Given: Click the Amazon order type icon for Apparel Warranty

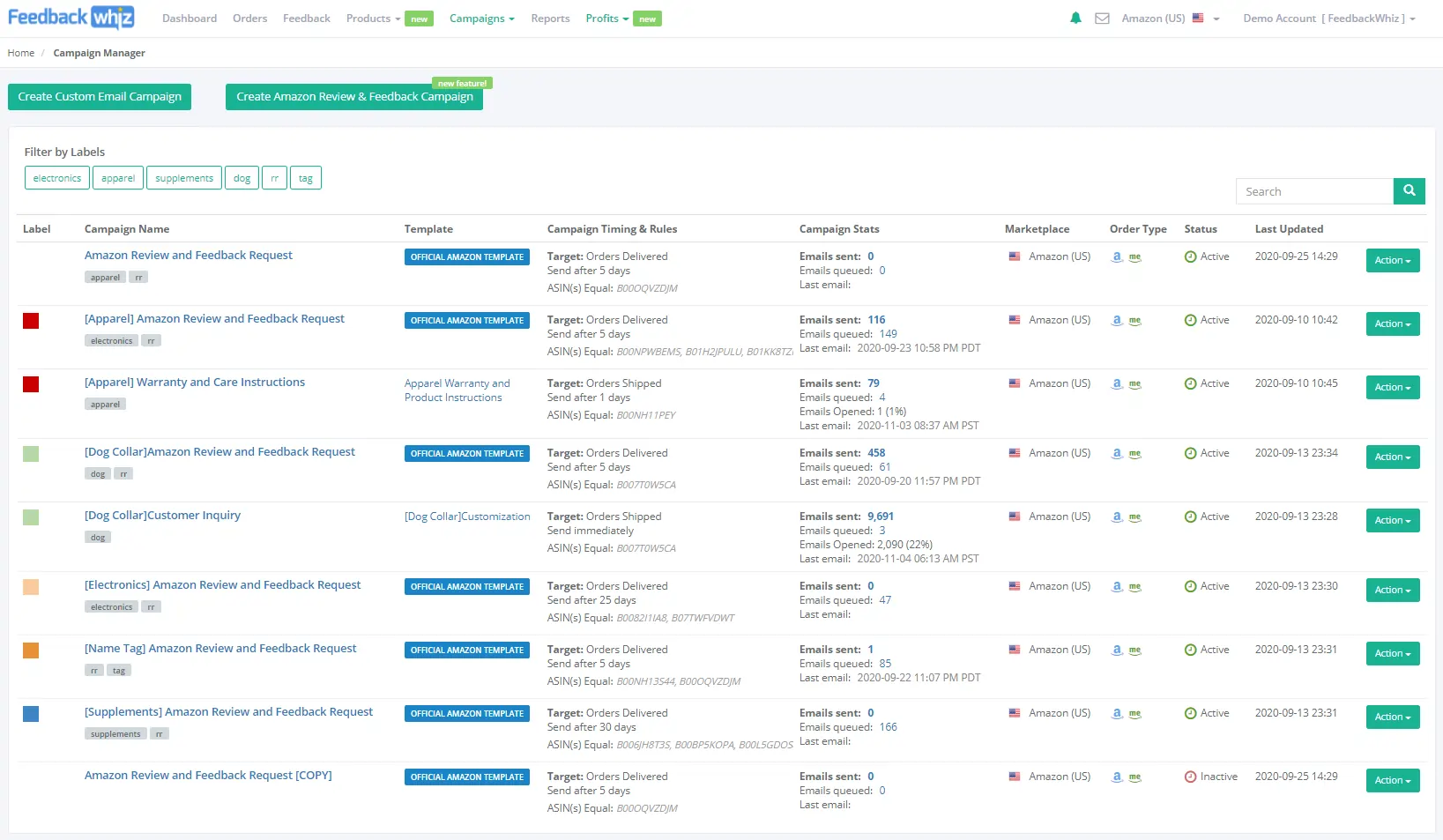Looking at the screenshot, I should [x=1117, y=384].
